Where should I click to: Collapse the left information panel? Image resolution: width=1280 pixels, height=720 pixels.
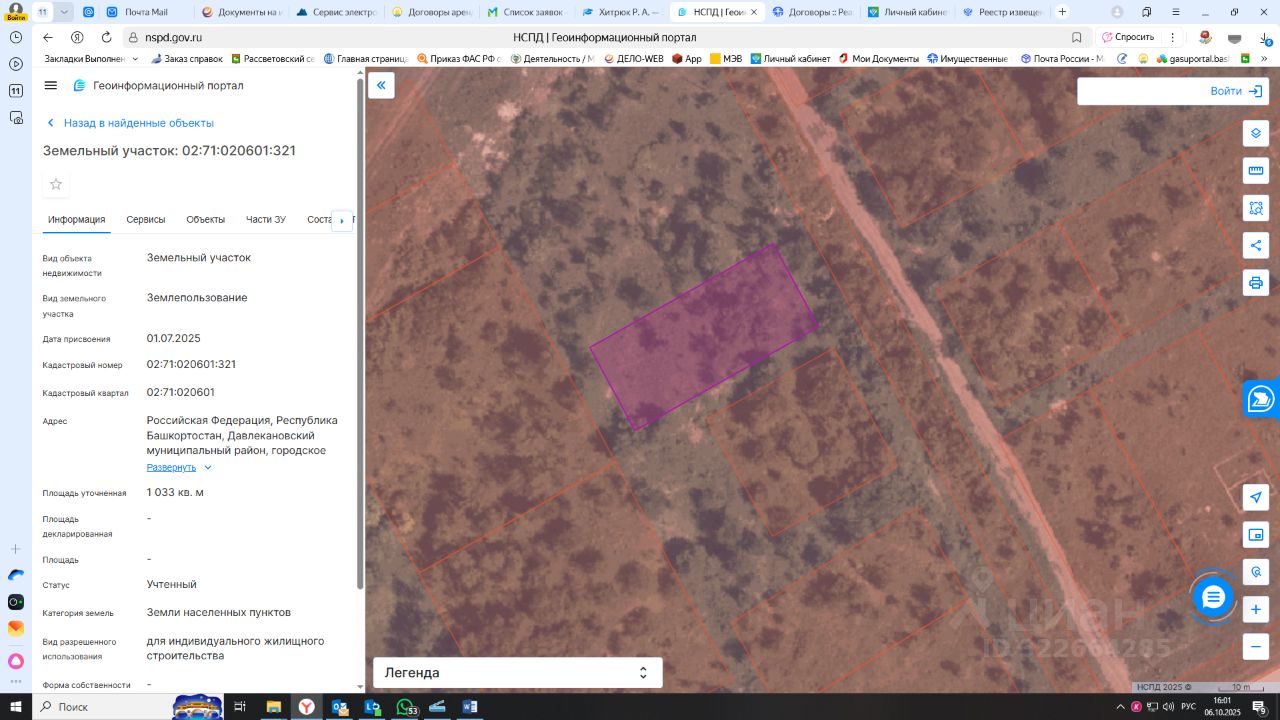pos(381,86)
